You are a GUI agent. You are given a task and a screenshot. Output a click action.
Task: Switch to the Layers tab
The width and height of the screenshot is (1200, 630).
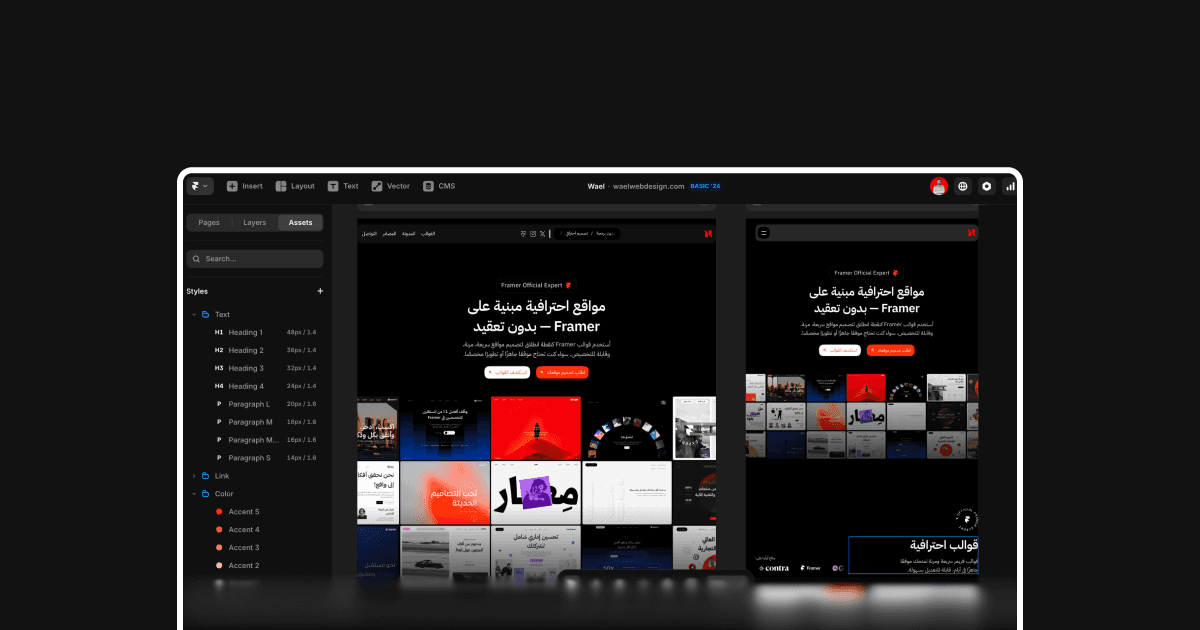pyautogui.click(x=255, y=222)
